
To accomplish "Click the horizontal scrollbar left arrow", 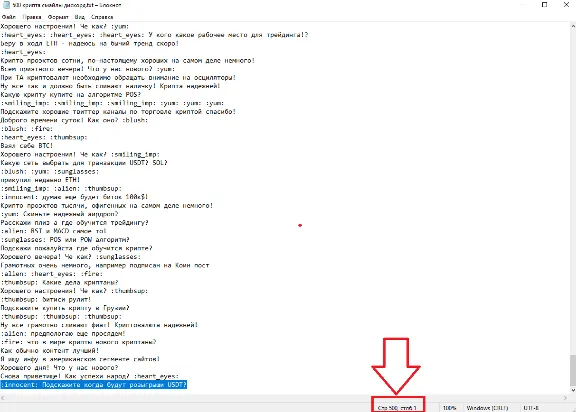I will pyautogui.click(x=3, y=398).
